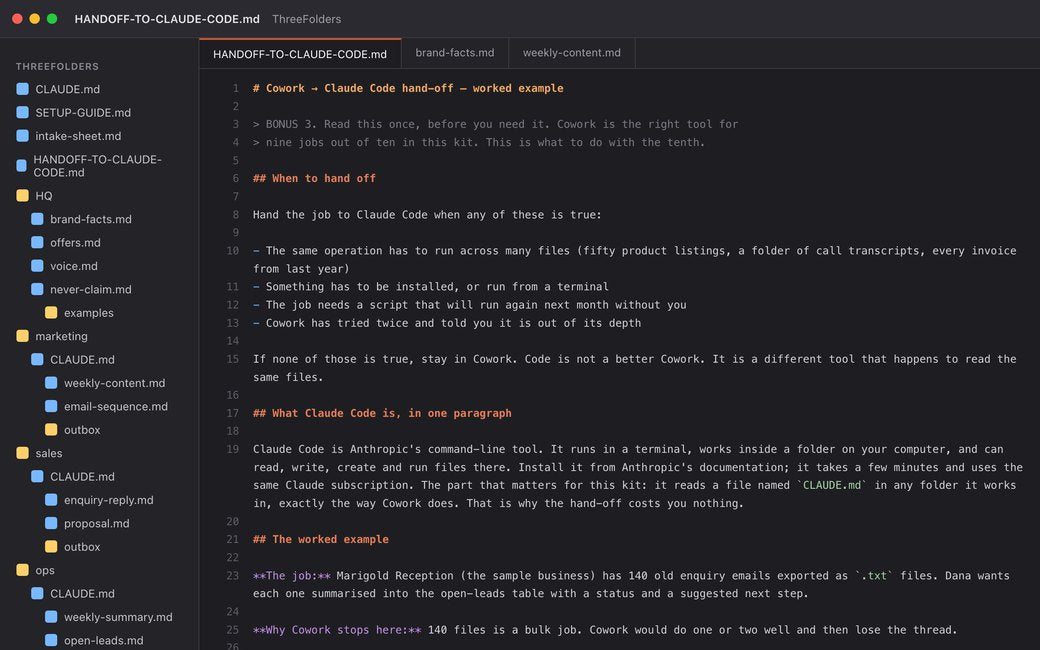
Task: Click the ops folder icon
Action: pyautogui.click(x=23, y=570)
